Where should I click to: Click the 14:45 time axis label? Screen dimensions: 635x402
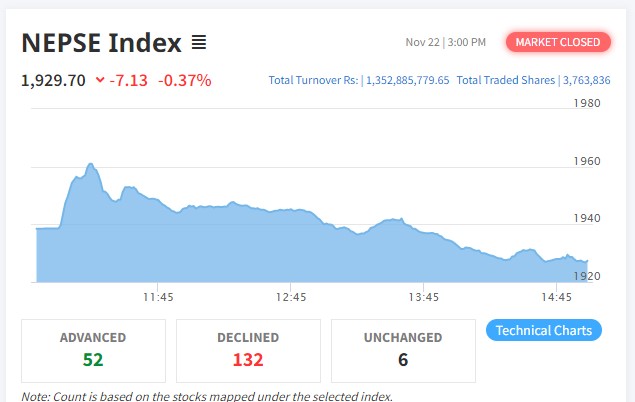[x=556, y=297]
